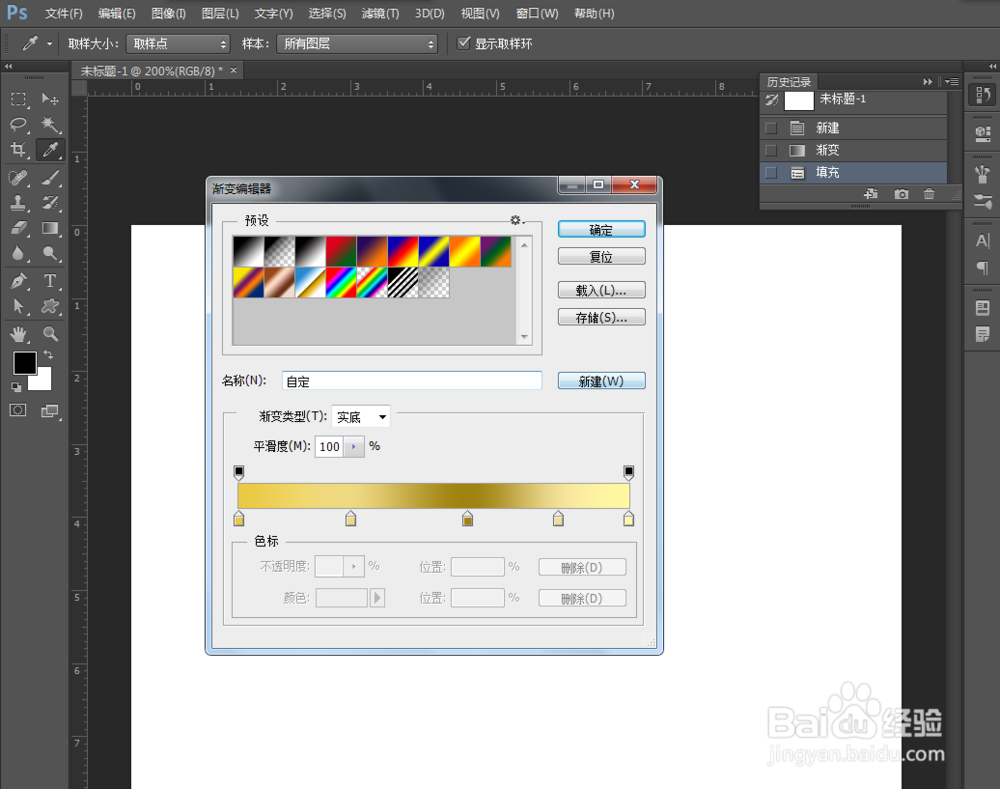Open 窗口(W) menu
1000x789 pixels.
(537, 13)
